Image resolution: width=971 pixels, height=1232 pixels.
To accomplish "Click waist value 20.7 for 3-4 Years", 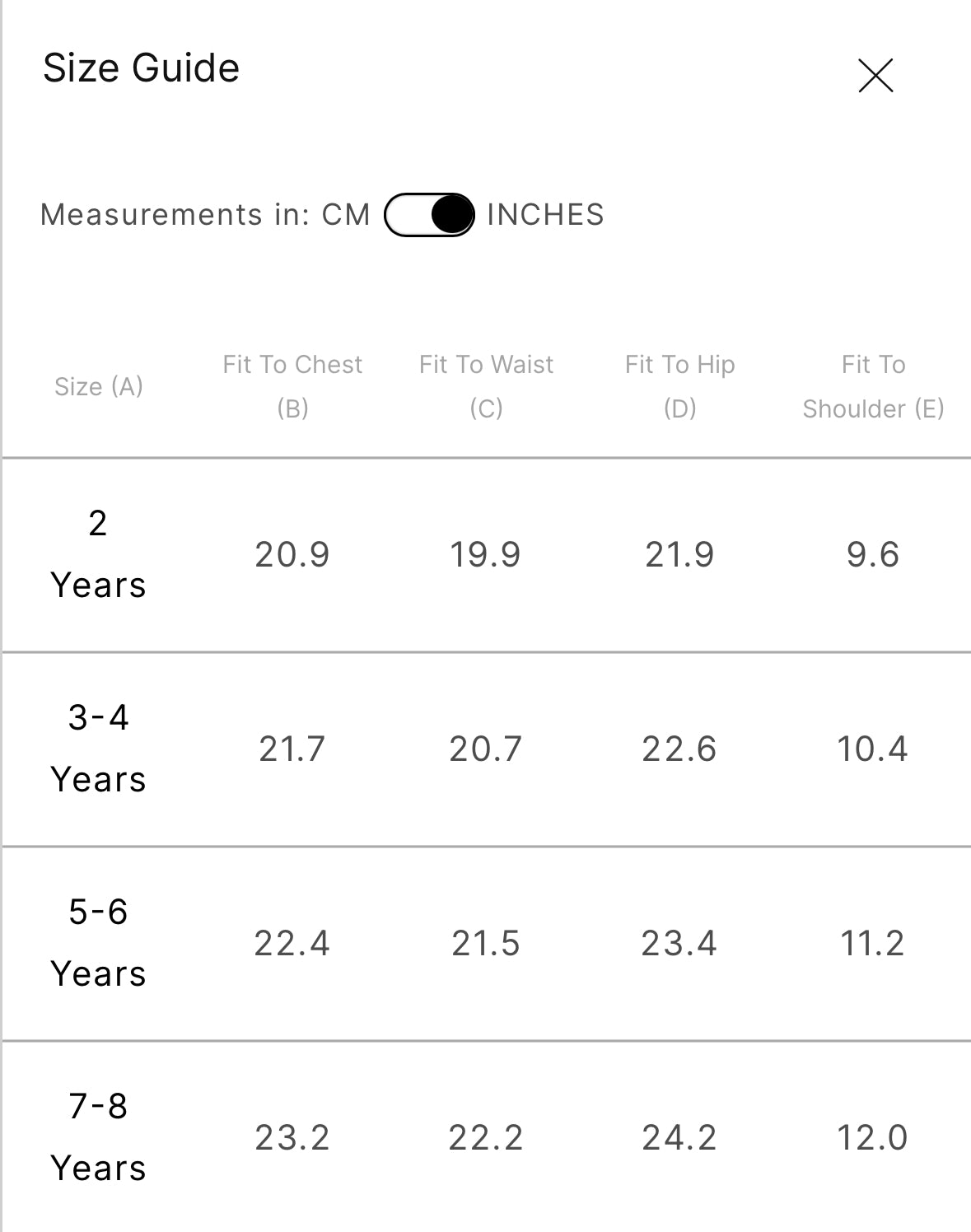I will (x=486, y=749).
